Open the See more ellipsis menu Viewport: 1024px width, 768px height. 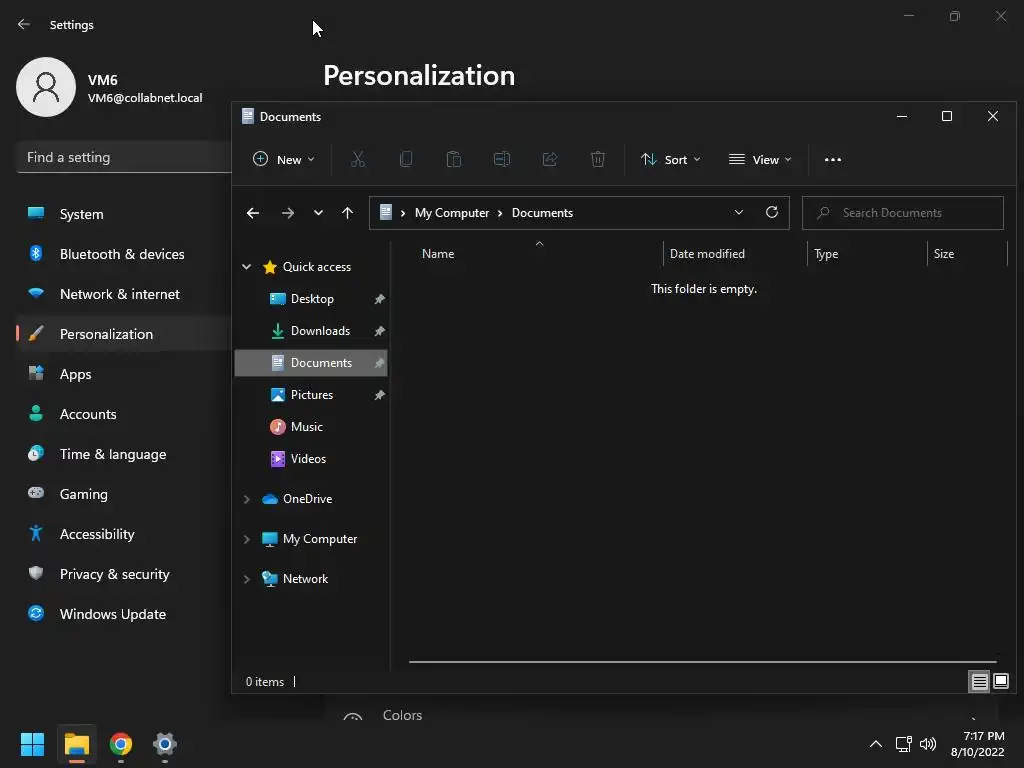tap(833, 159)
